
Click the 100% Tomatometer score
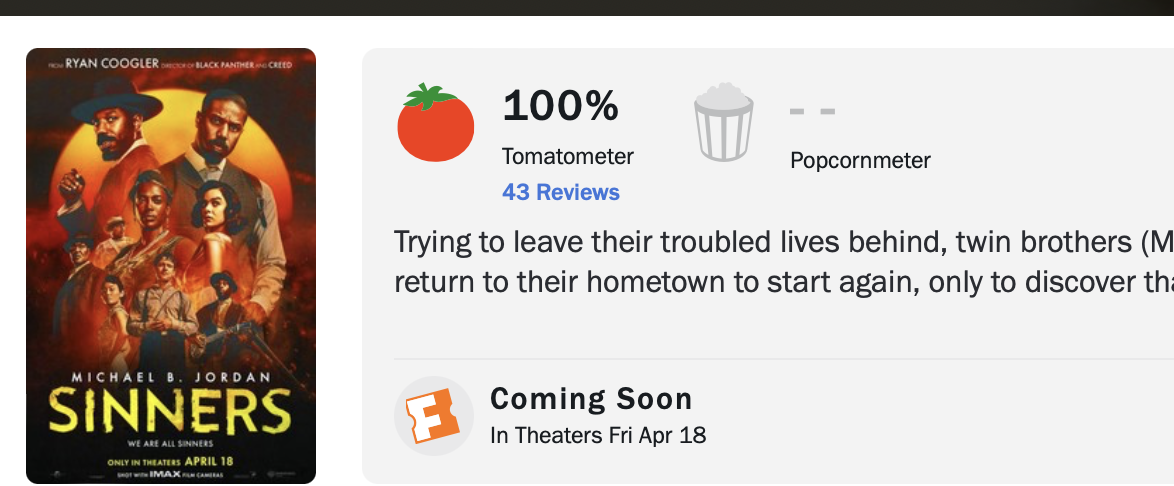pyautogui.click(x=561, y=106)
